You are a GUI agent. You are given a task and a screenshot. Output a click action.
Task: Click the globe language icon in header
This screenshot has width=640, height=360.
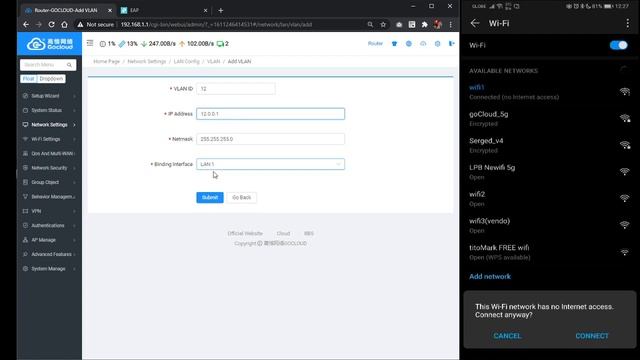point(409,44)
